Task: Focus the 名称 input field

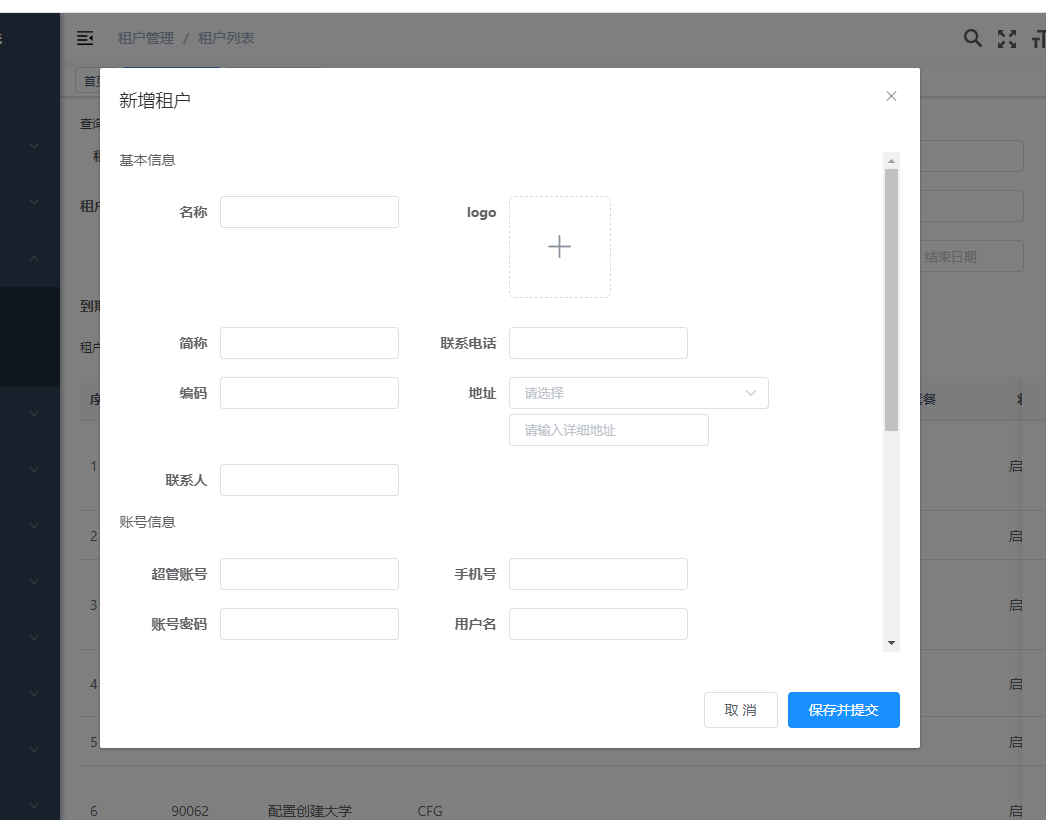Action: pyautogui.click(x=309, y=212)
